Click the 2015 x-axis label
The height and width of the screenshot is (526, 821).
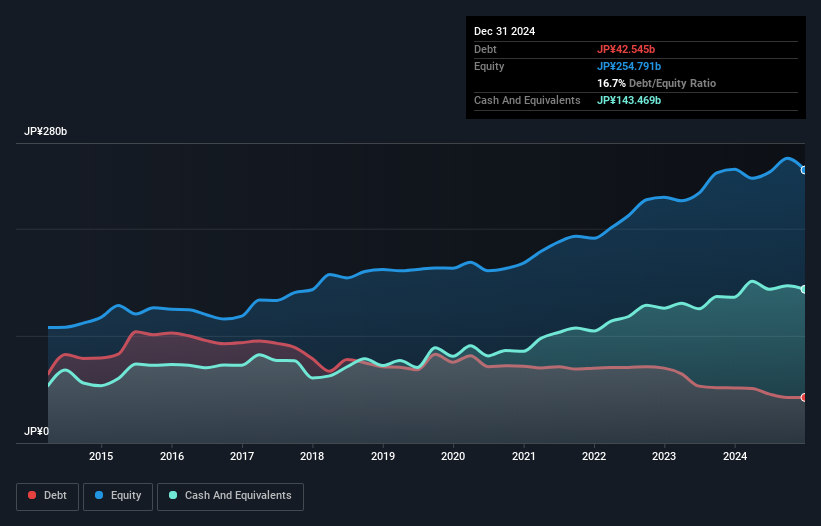tap(101, 456)
